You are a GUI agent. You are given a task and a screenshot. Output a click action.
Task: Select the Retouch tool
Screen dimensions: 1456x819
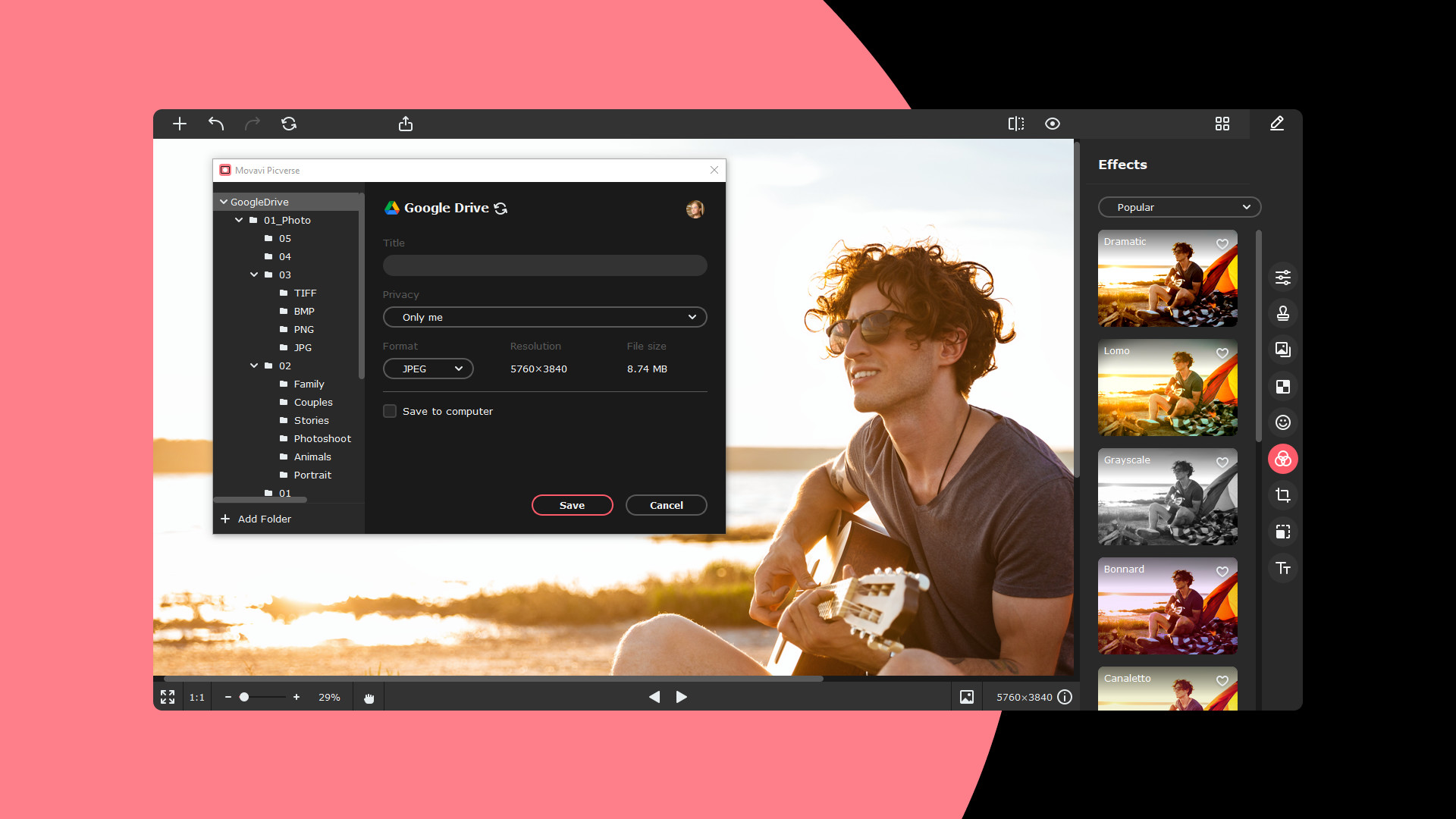pos(1283,313)
